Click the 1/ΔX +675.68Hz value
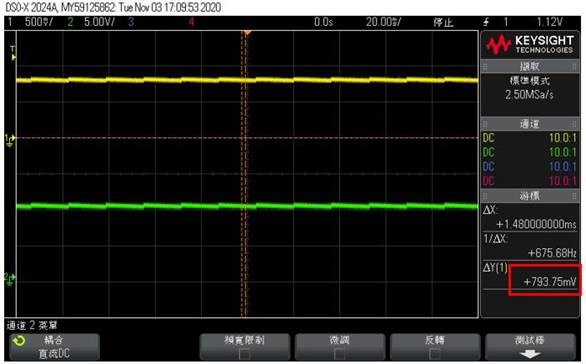586x364 pixels. pos(552,253)
